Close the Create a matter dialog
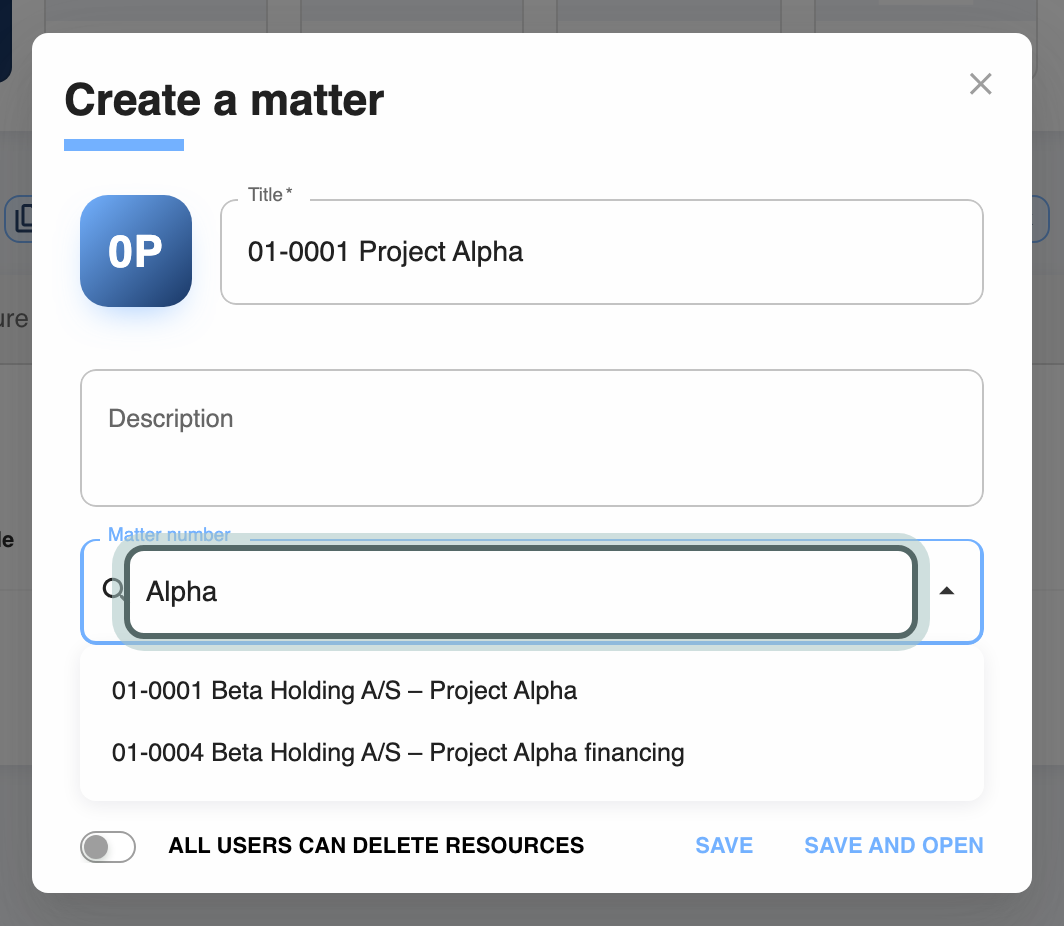The width and height of the screenshot is (1064, 926). [981, 84]
